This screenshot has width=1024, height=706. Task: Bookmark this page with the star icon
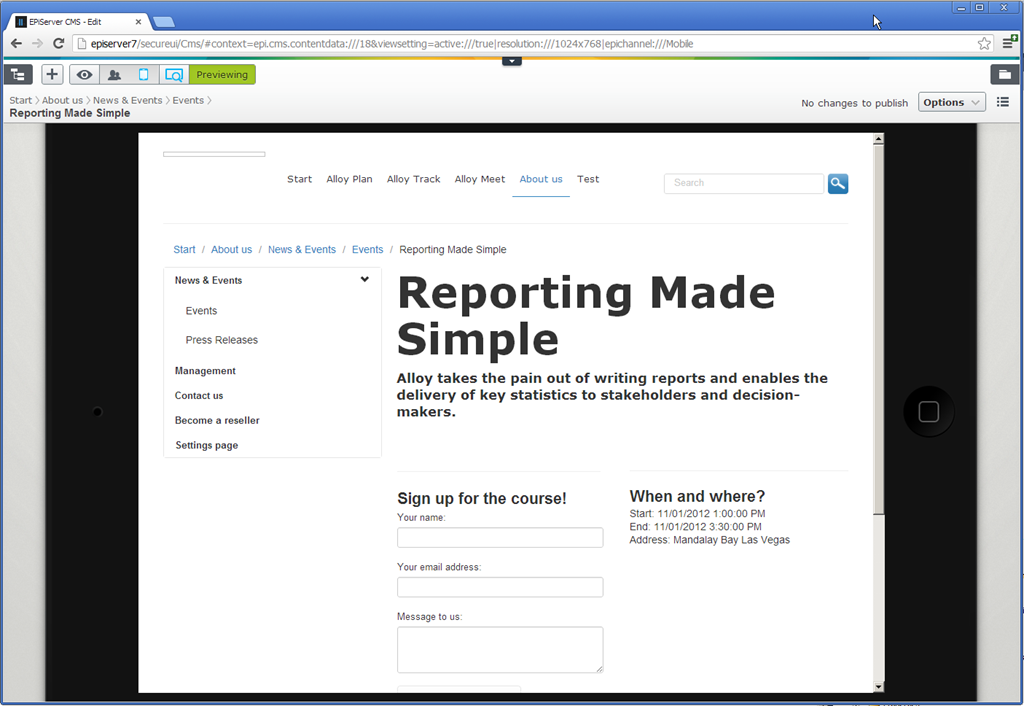[984, 44]
